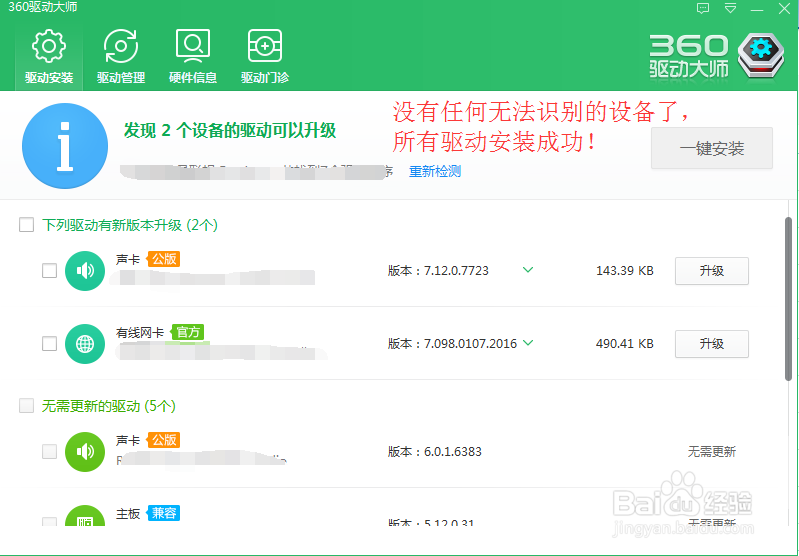Screen dimensions: 799x556
Task: Click 升级 for the 有线网卡 driver
Action: (x=712, y=343)
